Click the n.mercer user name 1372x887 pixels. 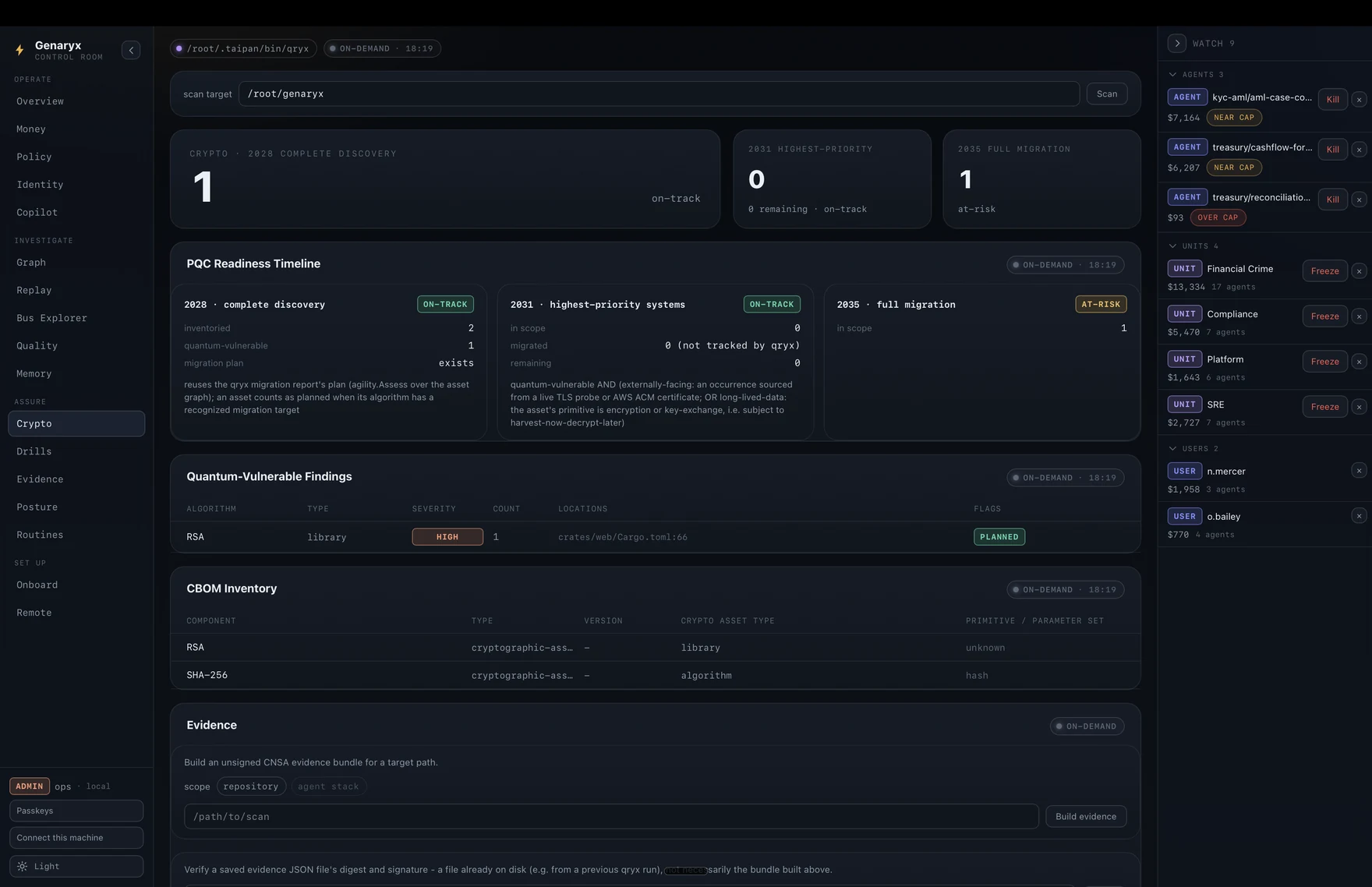[1226, 472]
